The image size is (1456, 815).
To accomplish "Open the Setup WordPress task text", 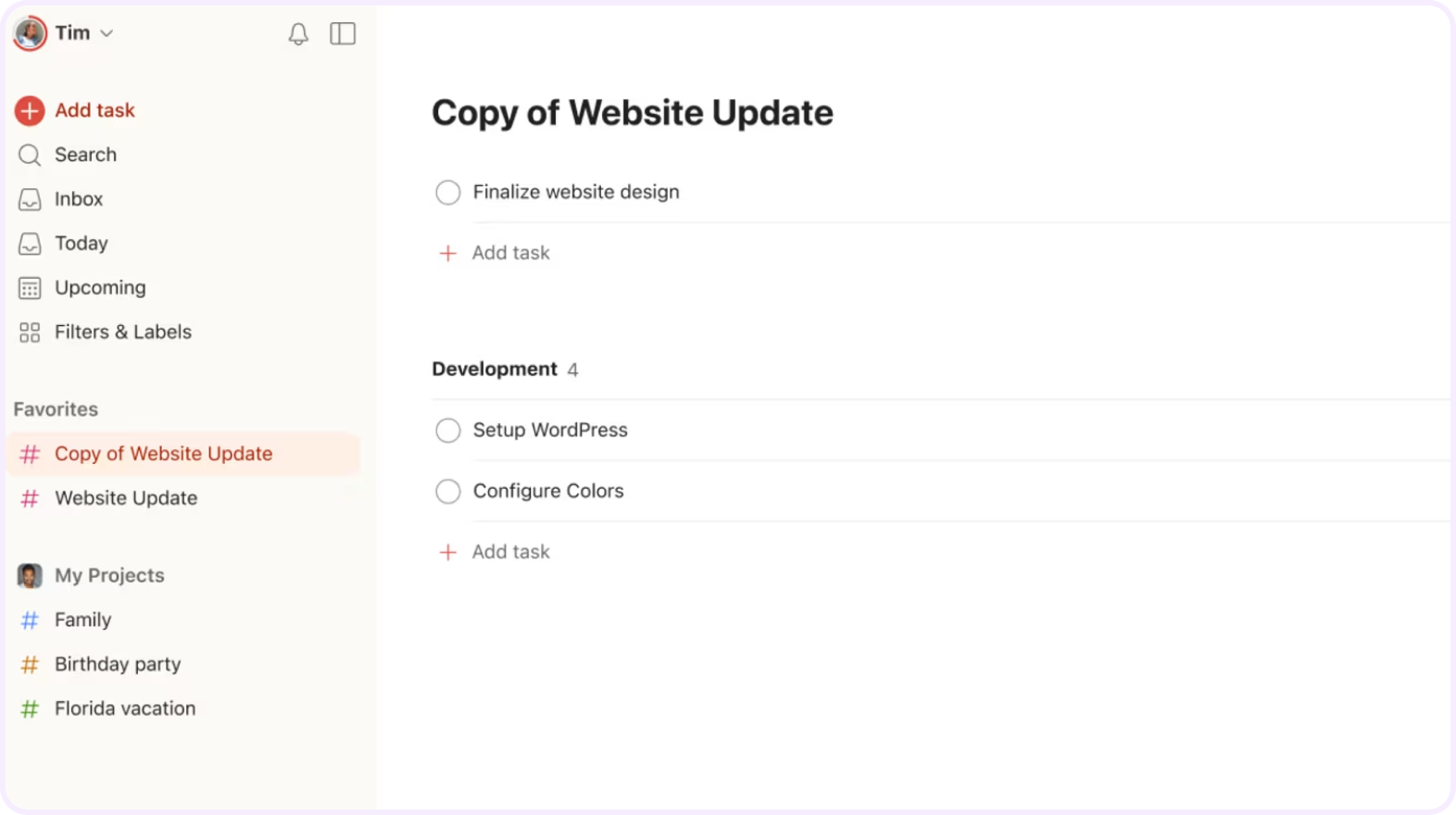I will click(550, 430).
